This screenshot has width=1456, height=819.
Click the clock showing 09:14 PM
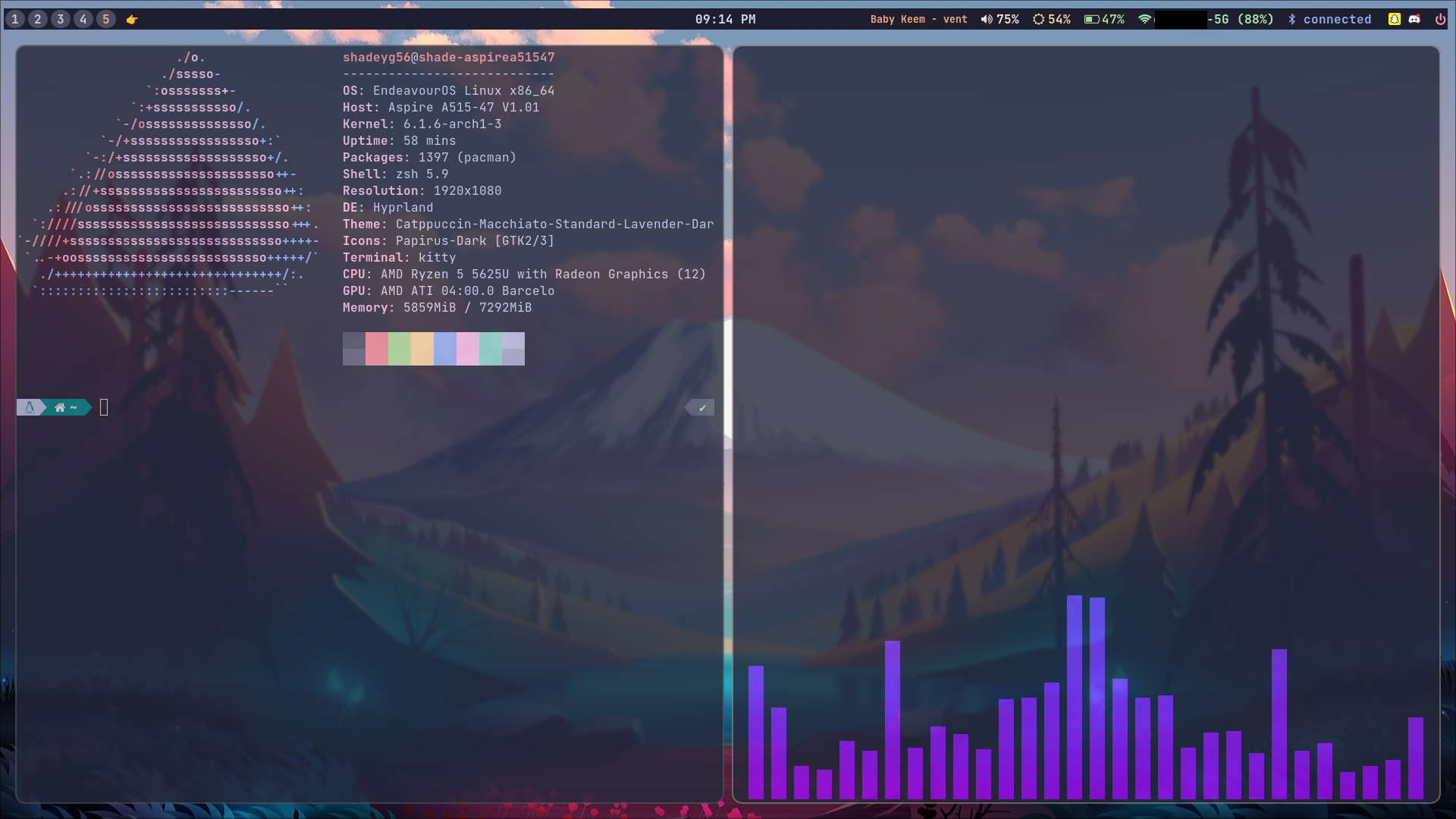coord(725,19)
